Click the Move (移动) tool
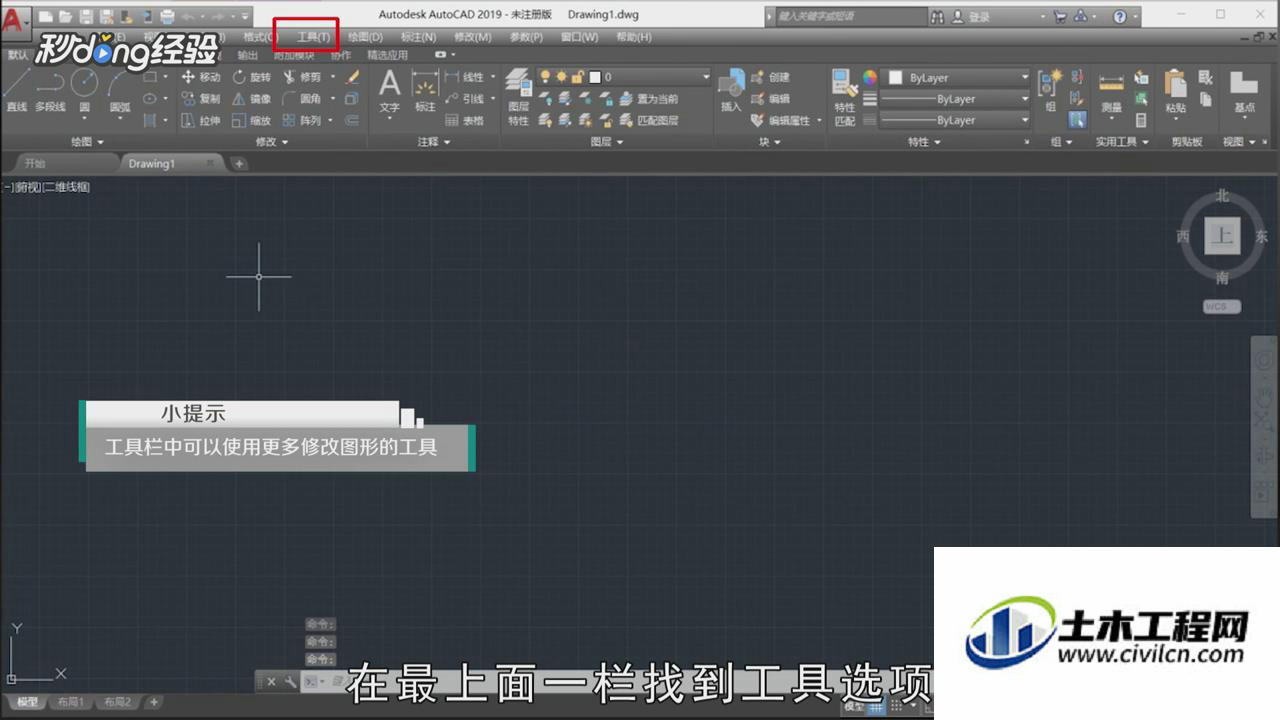 (x=201, y=77)
